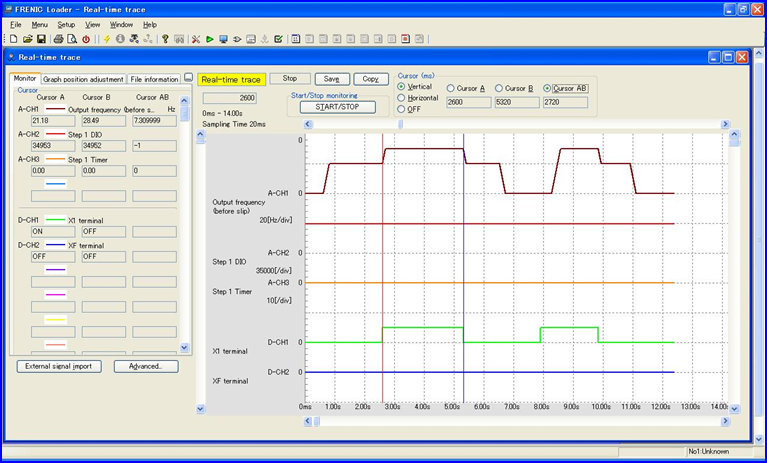767x463 pixels.
Task: Click the small panel collapse button beside File information
Action: (x=188, y=78)
